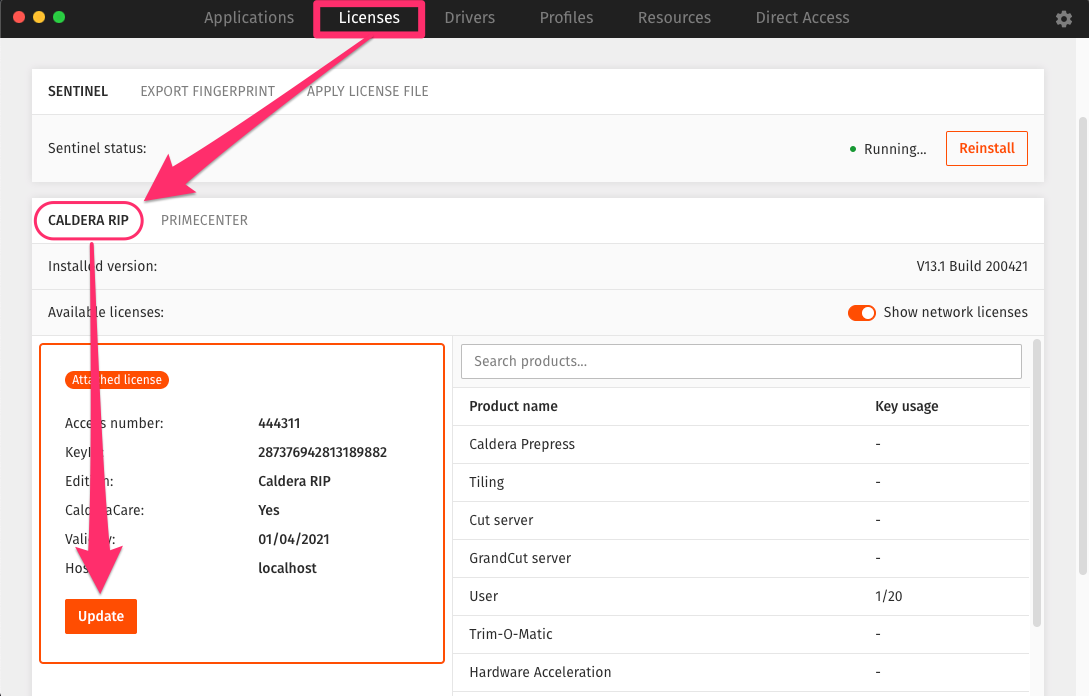Click the Reinstall button
Viewport: 1089px width, 696px height.
(986, 148)
